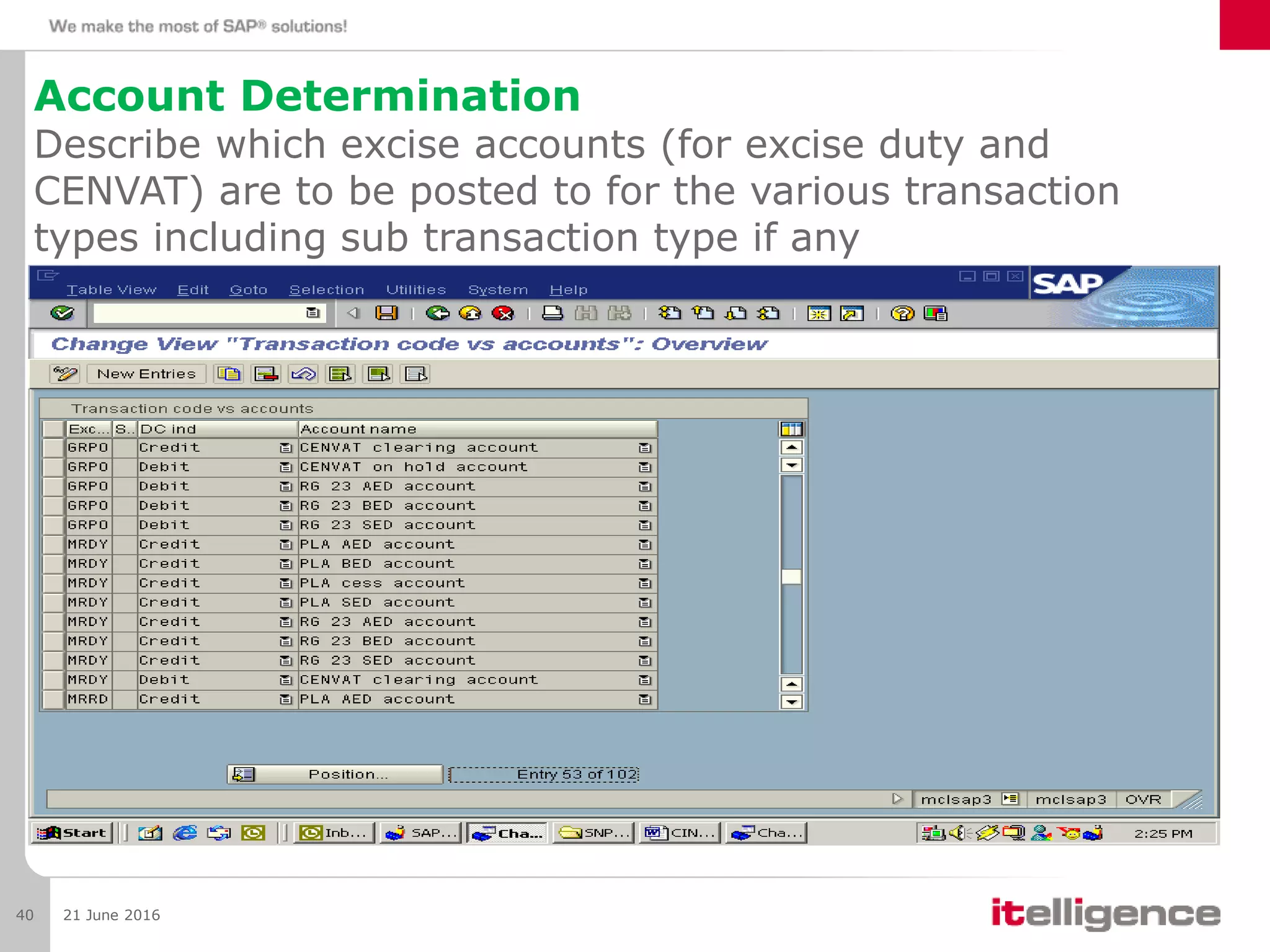Viewport: 1270px width, 952px height.
Task: Select row selector for MRDY CENVAT clearing account
Action: point(53,680)
